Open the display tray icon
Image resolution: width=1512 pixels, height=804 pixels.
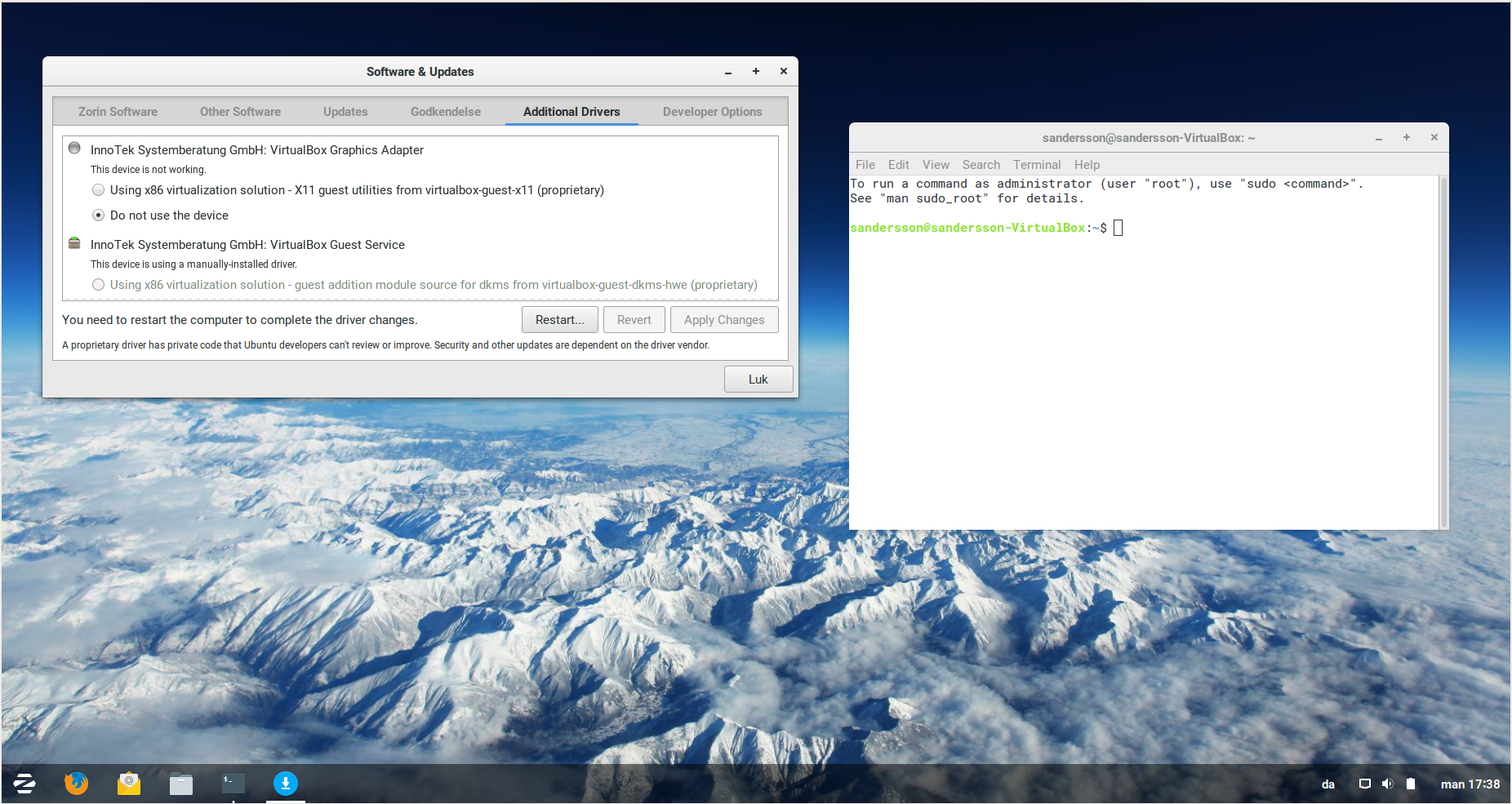pos(1364,784)
